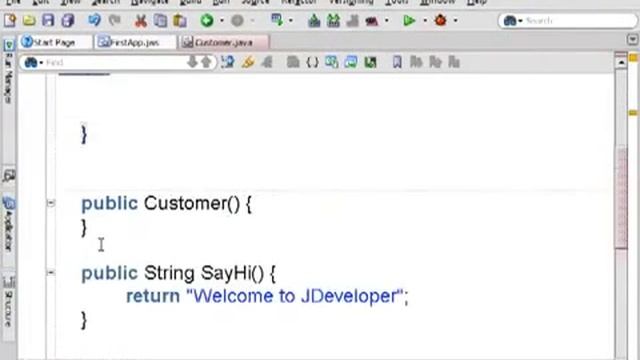Click the New file icon in toolbar
The image size is (640, 360).
pos(10,20)
